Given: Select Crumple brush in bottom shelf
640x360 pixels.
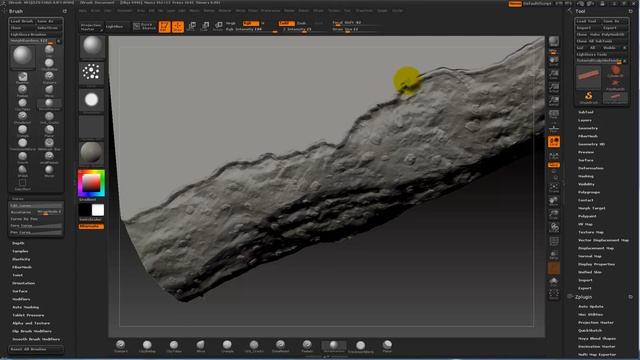Looking at the screenshot, I should tap(227, 346).
